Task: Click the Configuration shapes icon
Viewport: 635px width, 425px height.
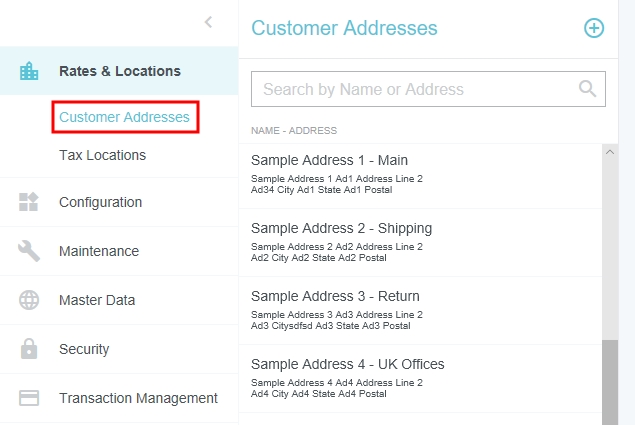Action: (29, 202)
